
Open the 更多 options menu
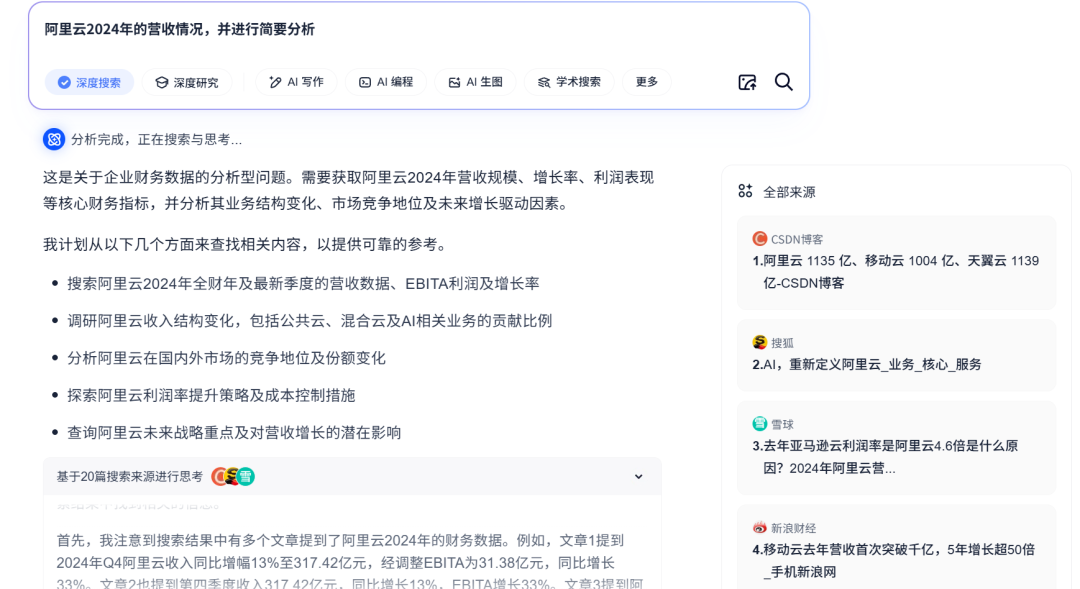click(x=647, y=82)
